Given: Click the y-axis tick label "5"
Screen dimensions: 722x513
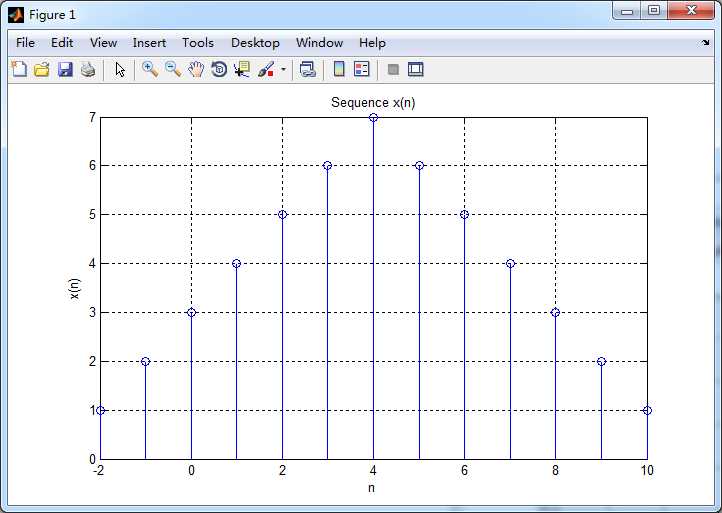Looking at the screenshot, I should click(x=93, y=215).
